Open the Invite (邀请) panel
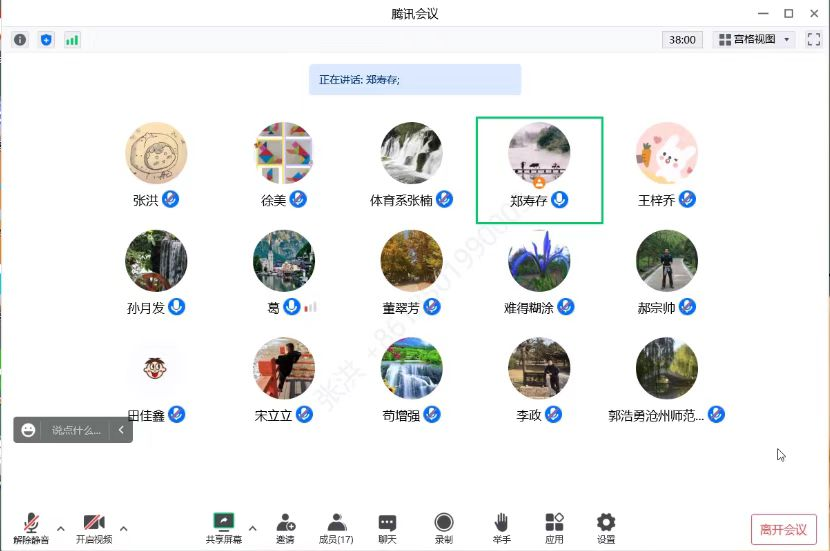The height and width of the screenshot is (551, 830). pyautogui.click(x=285, y=528)
